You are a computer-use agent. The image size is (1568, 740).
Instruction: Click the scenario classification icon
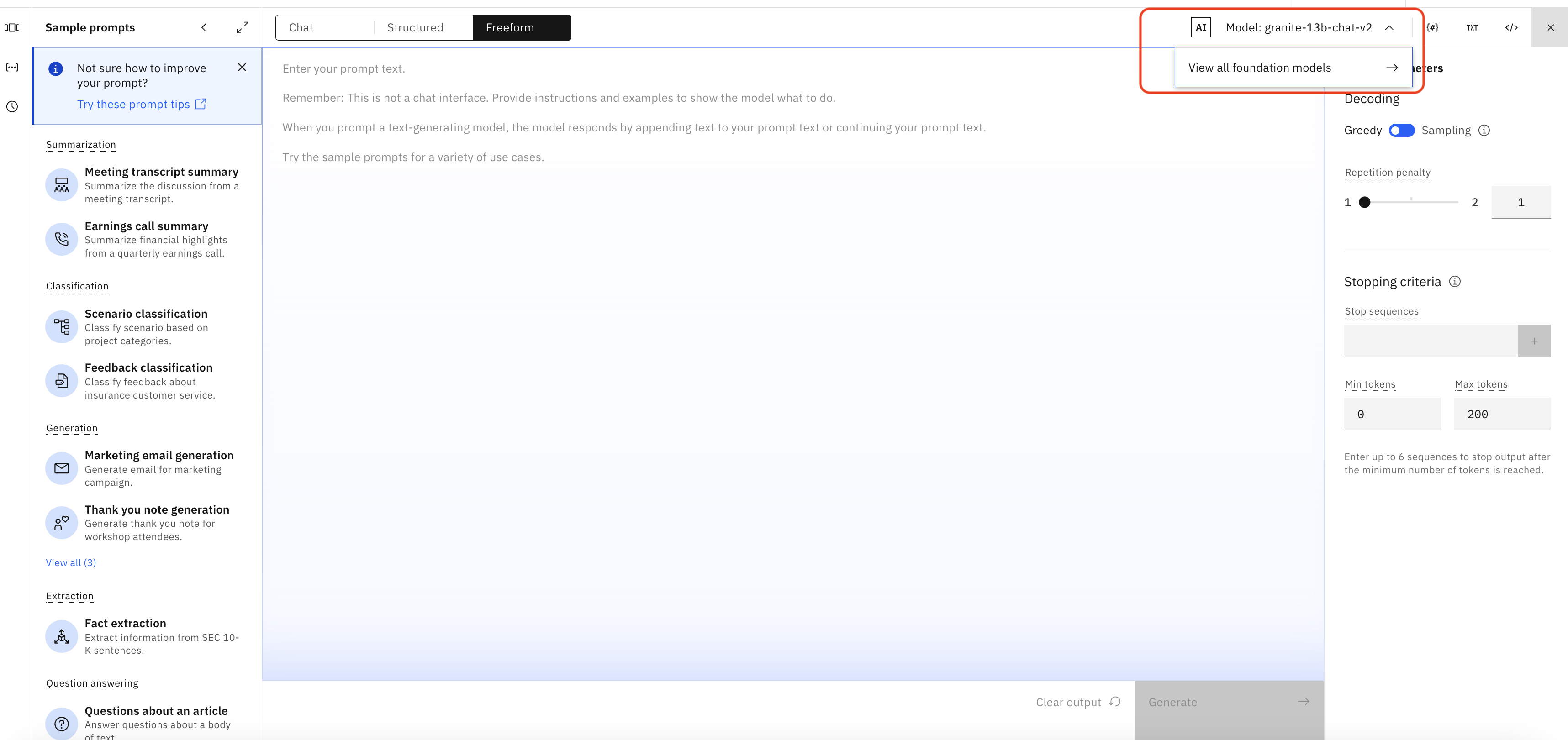point(61,325)
